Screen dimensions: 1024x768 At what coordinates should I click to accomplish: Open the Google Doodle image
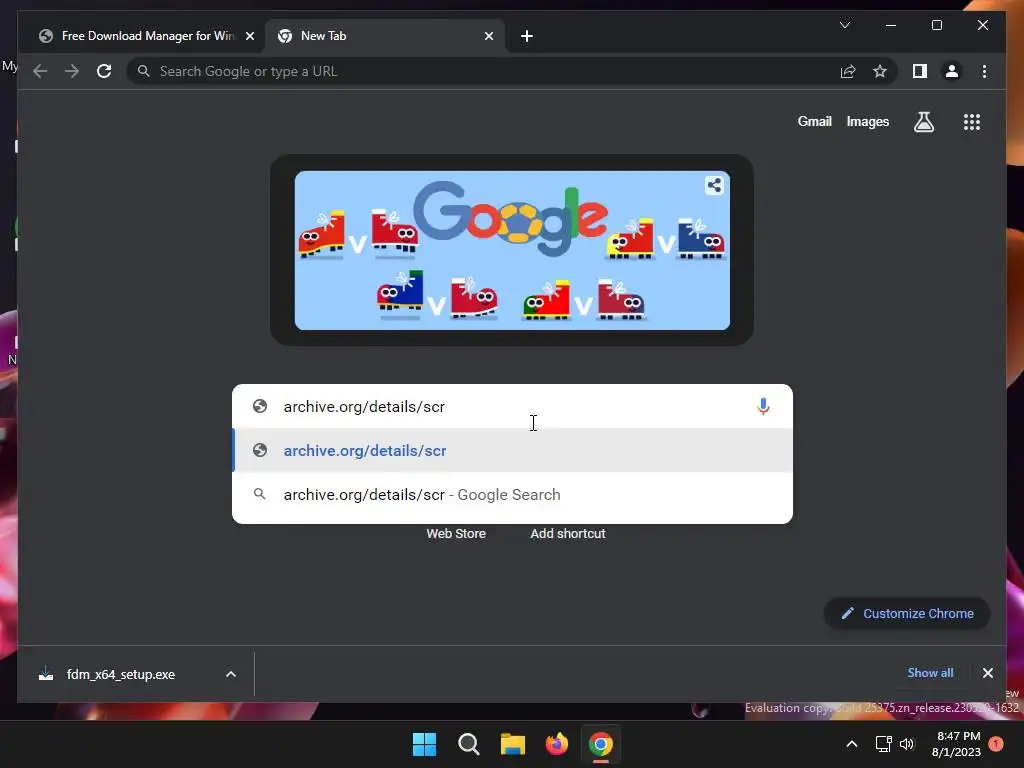[x=512, y=250]
